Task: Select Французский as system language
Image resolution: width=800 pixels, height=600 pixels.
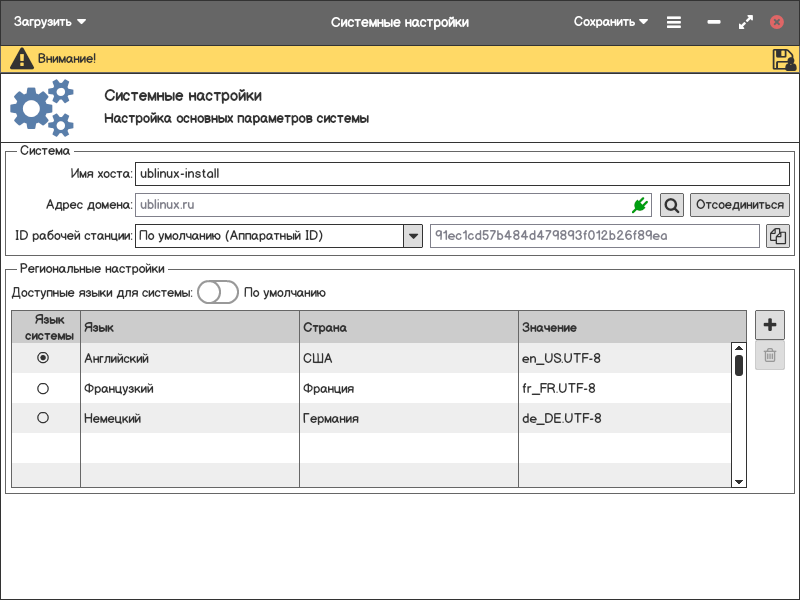Action: pyautogui.click(x=43, y=388)
